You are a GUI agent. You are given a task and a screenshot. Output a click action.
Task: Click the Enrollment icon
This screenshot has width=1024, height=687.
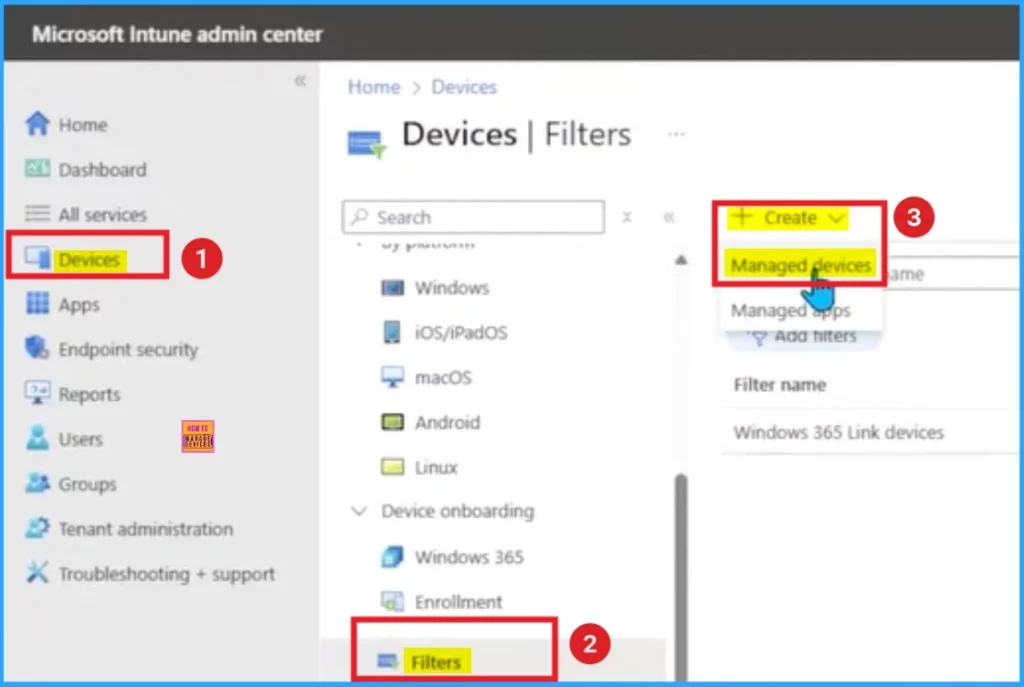[392, 601]
